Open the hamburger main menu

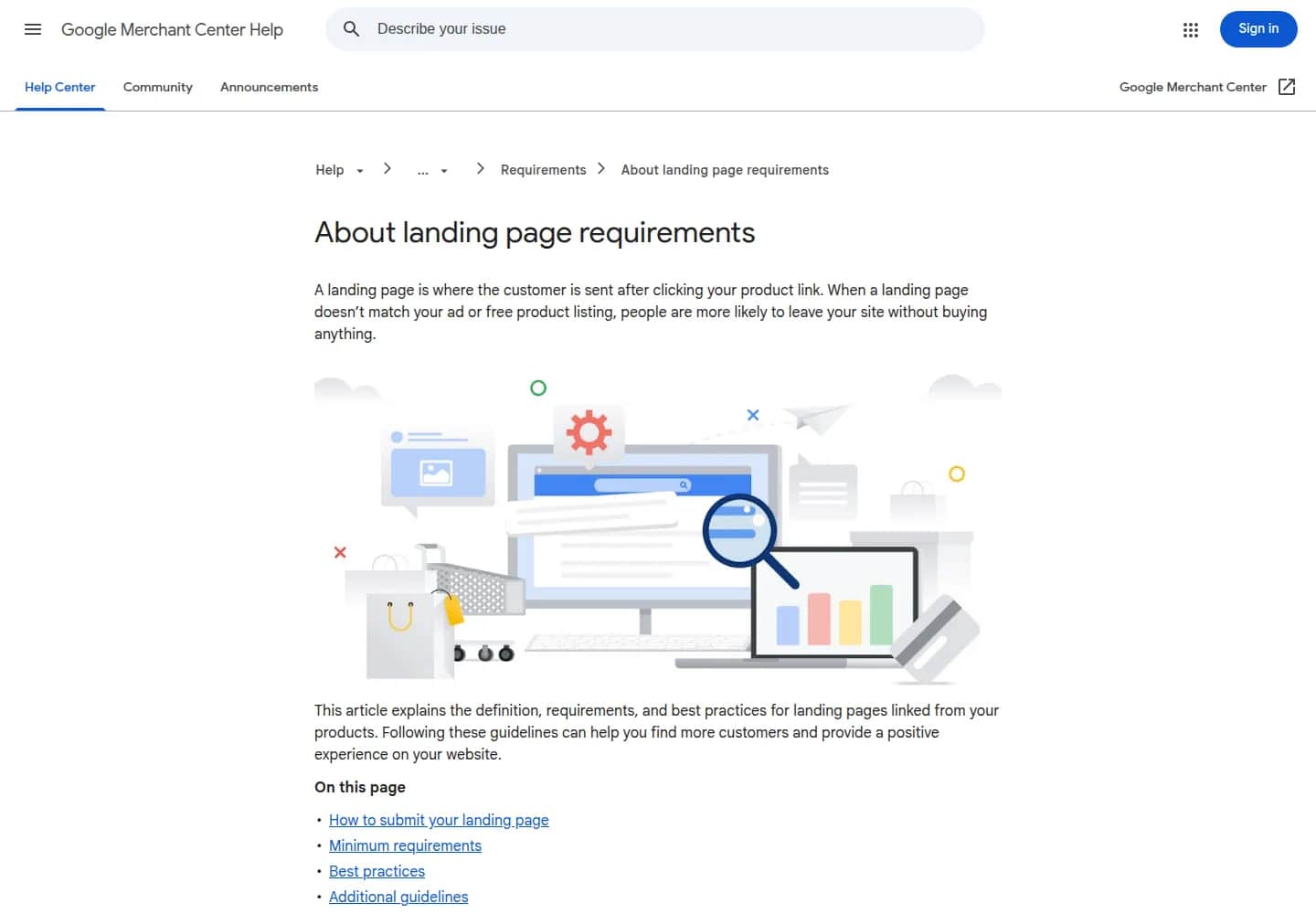33,29
